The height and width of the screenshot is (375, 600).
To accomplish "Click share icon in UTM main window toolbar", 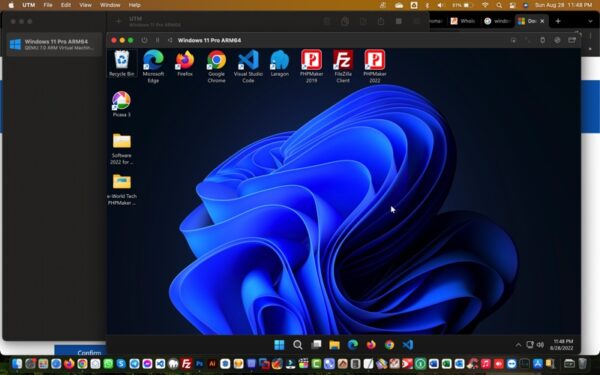I will (381, 21).
